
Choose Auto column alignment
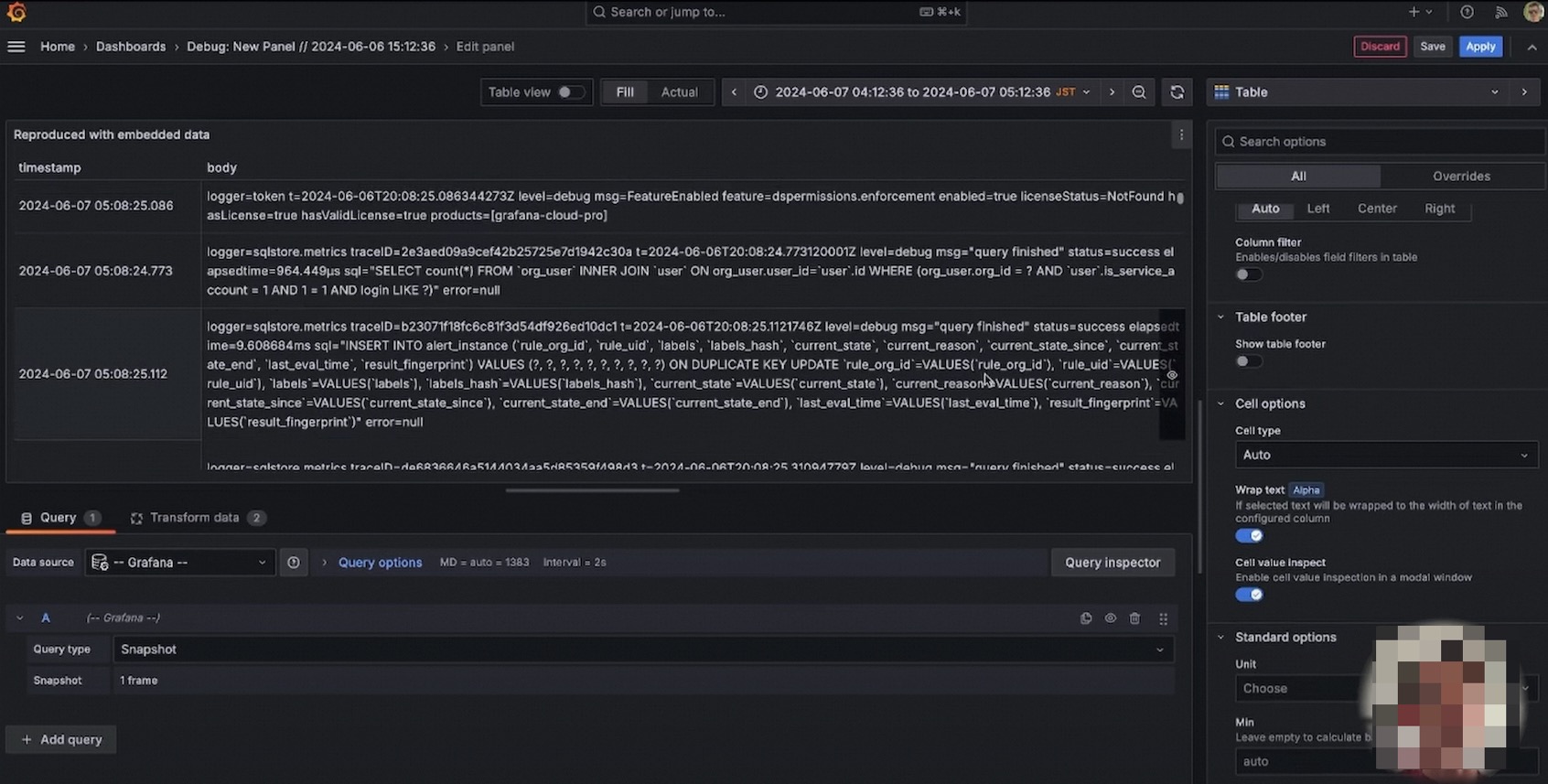(1265, 209)
